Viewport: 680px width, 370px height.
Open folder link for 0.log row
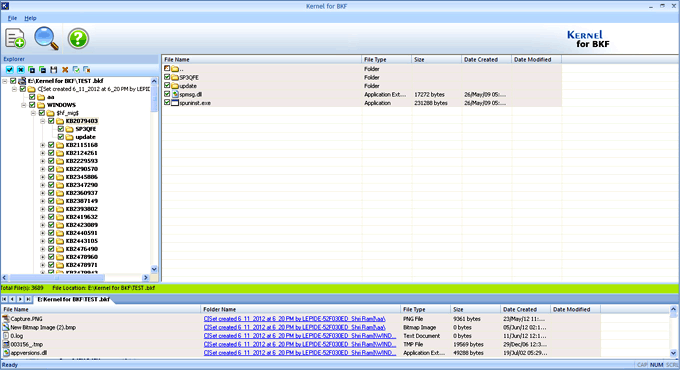pos(300,336)
